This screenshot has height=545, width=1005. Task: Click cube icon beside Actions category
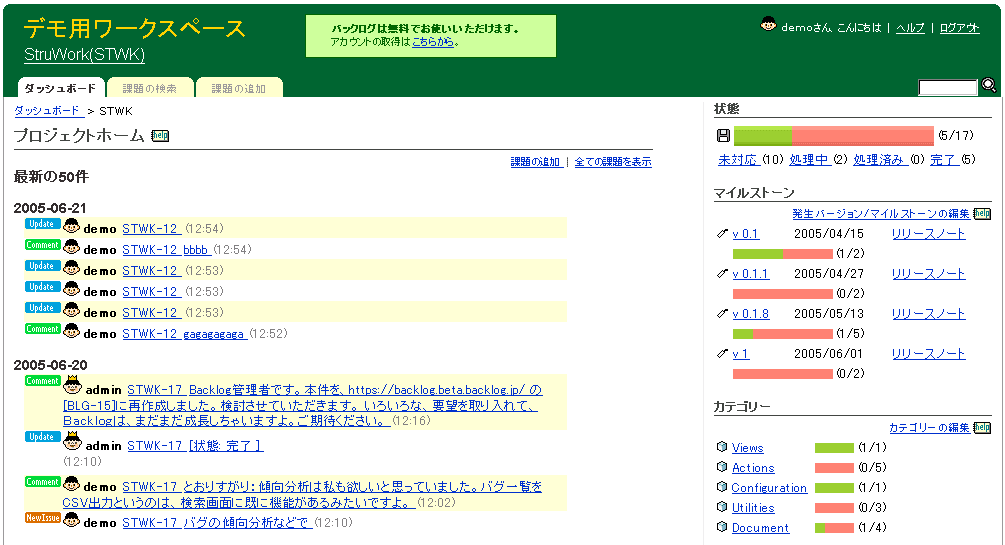[x=722, y=467]
